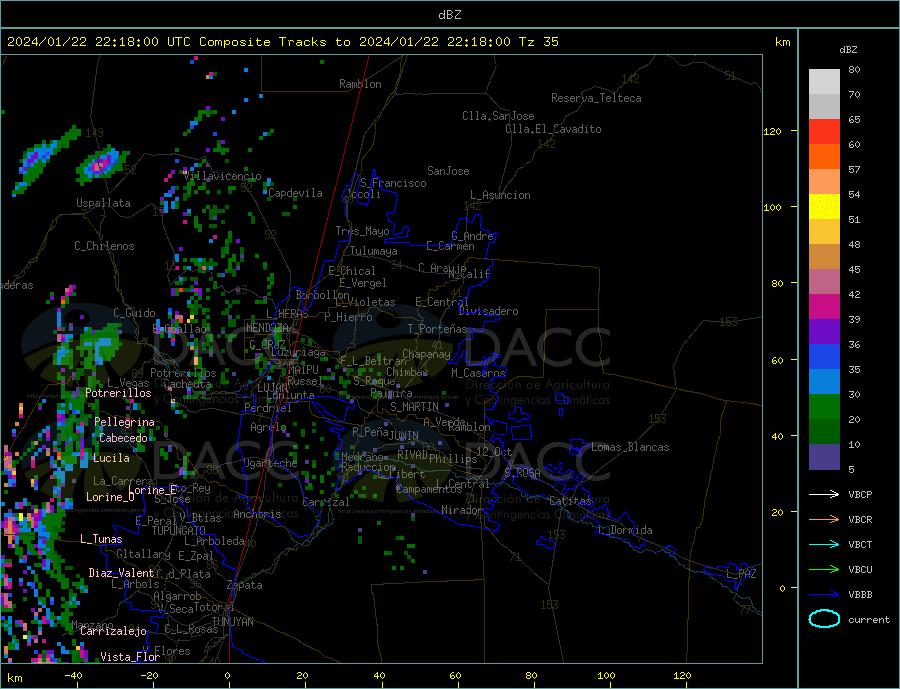Click the Tres_Mayo map label
This screenshot has height=689, width=900.
[362, 231]
